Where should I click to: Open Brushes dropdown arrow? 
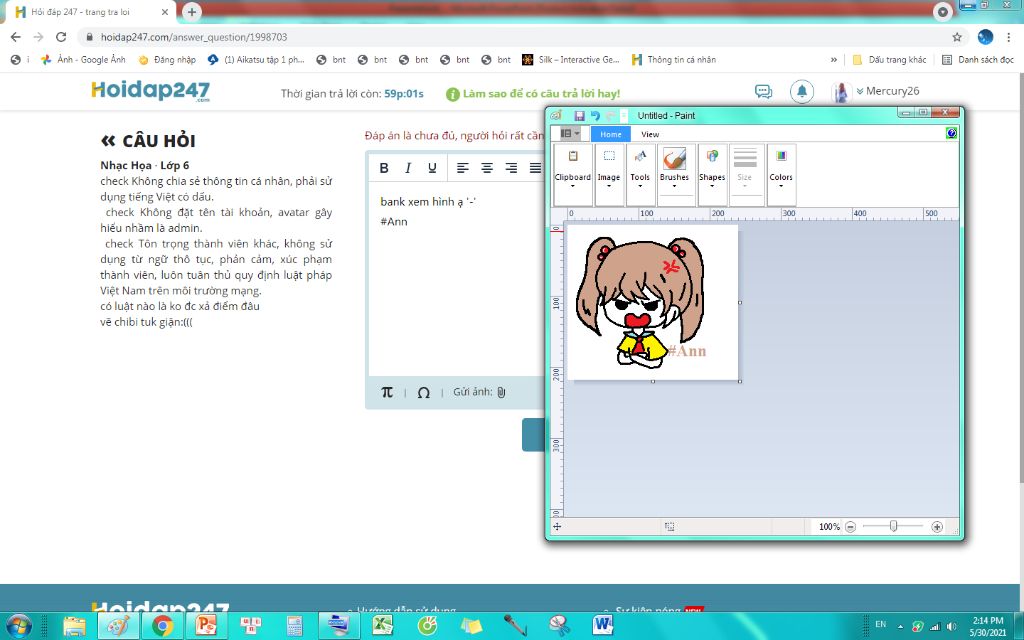[x=675, y=185]
